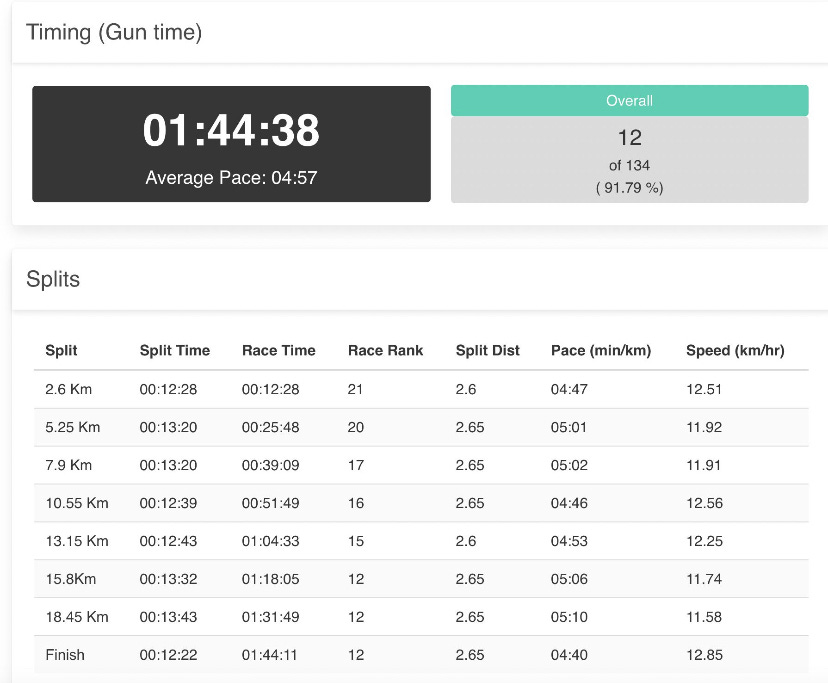Select the 2.6 Km split row label
This screenshot has width=828, height=683.
[69, 389]
